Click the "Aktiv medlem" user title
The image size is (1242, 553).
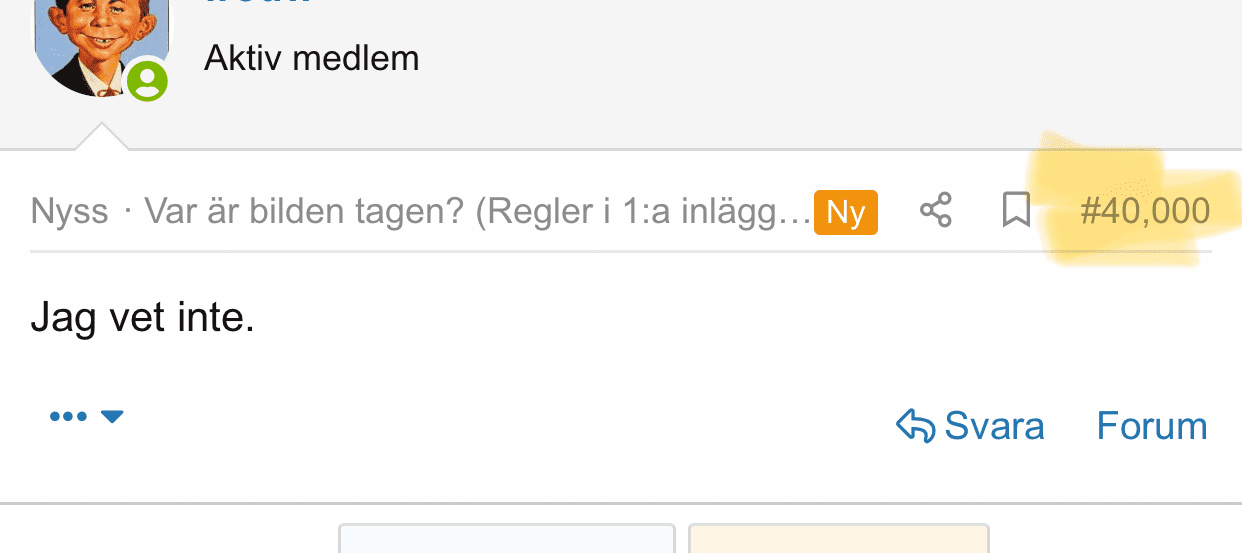point(311,58)
